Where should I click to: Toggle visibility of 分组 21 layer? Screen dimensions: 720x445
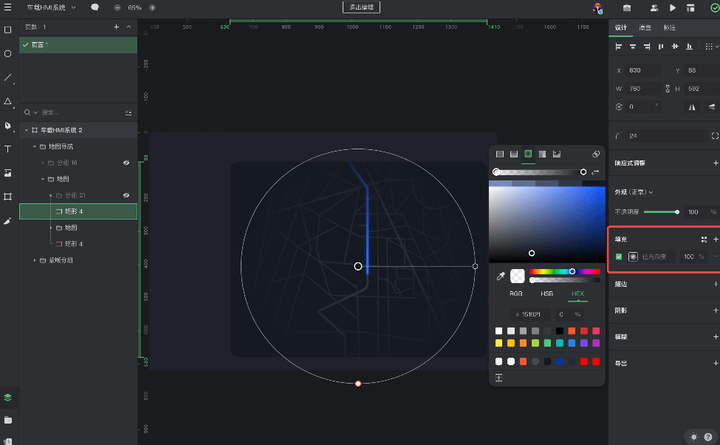[x=126, y=195]
